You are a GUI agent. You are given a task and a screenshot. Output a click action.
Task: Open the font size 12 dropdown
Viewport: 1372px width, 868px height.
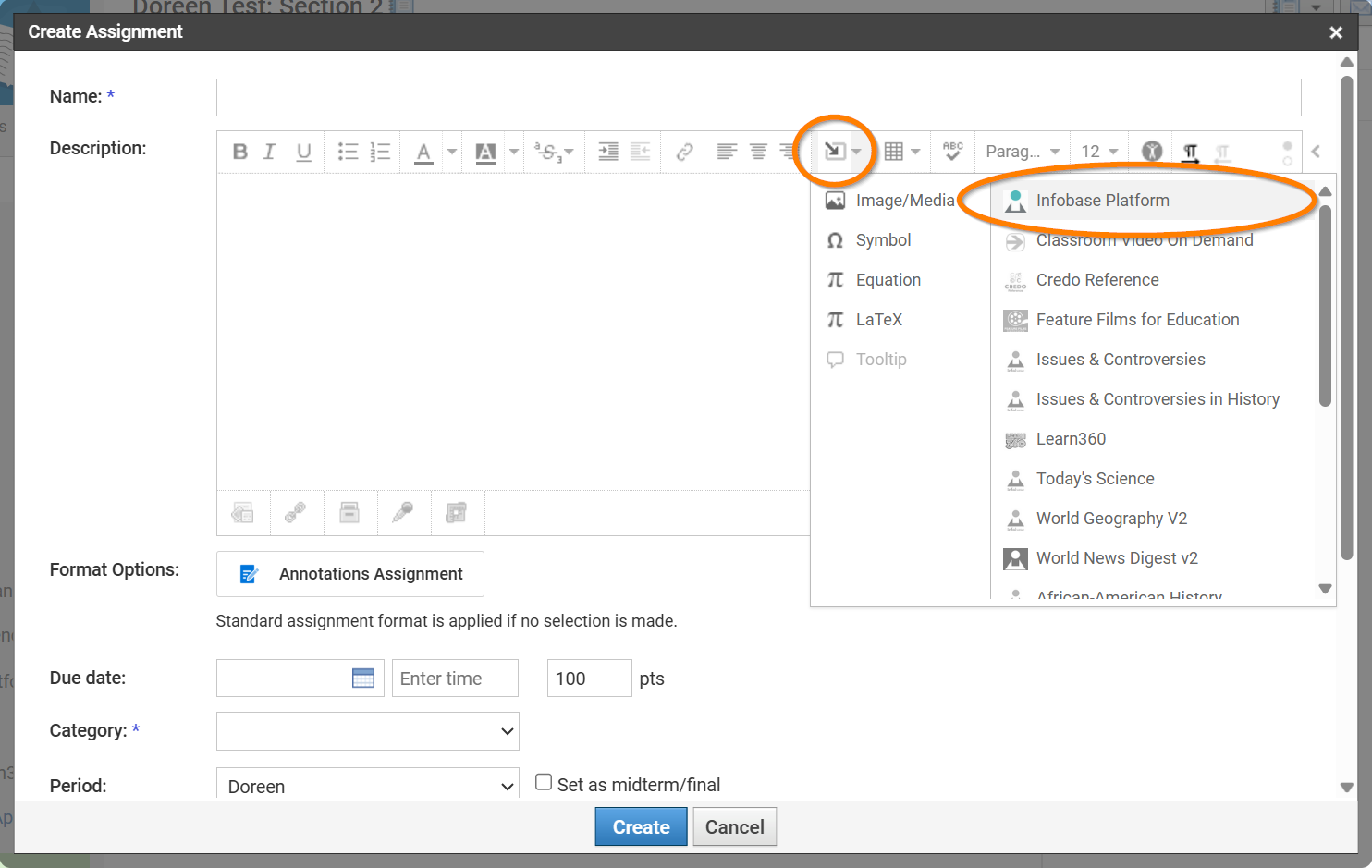pyautogui.click(x=1099, y=152)
